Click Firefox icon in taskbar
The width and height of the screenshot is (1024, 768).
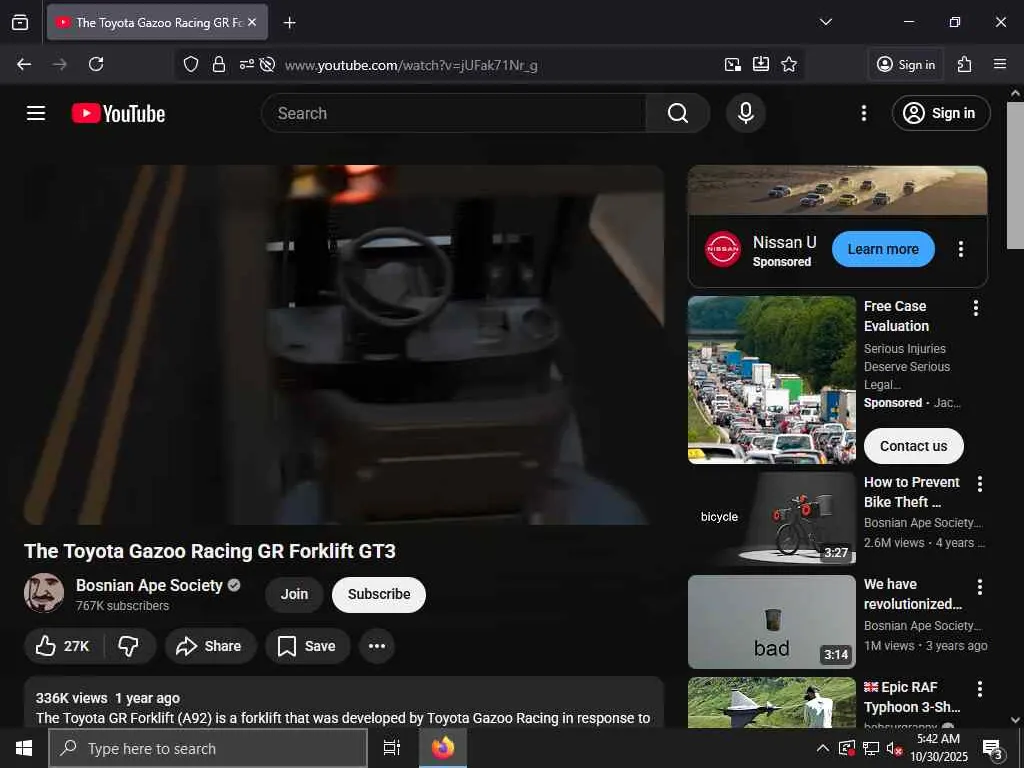coord(443,748)
